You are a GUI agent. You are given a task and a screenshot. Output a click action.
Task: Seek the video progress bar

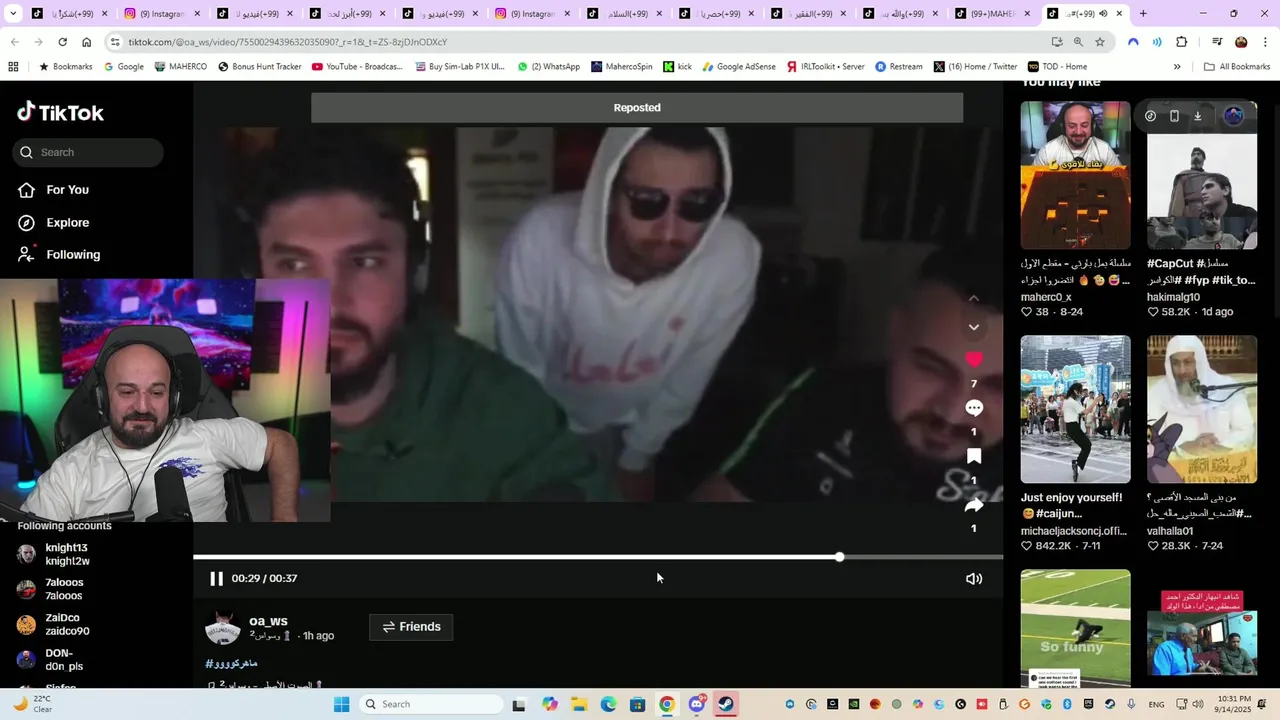(598, 557)
